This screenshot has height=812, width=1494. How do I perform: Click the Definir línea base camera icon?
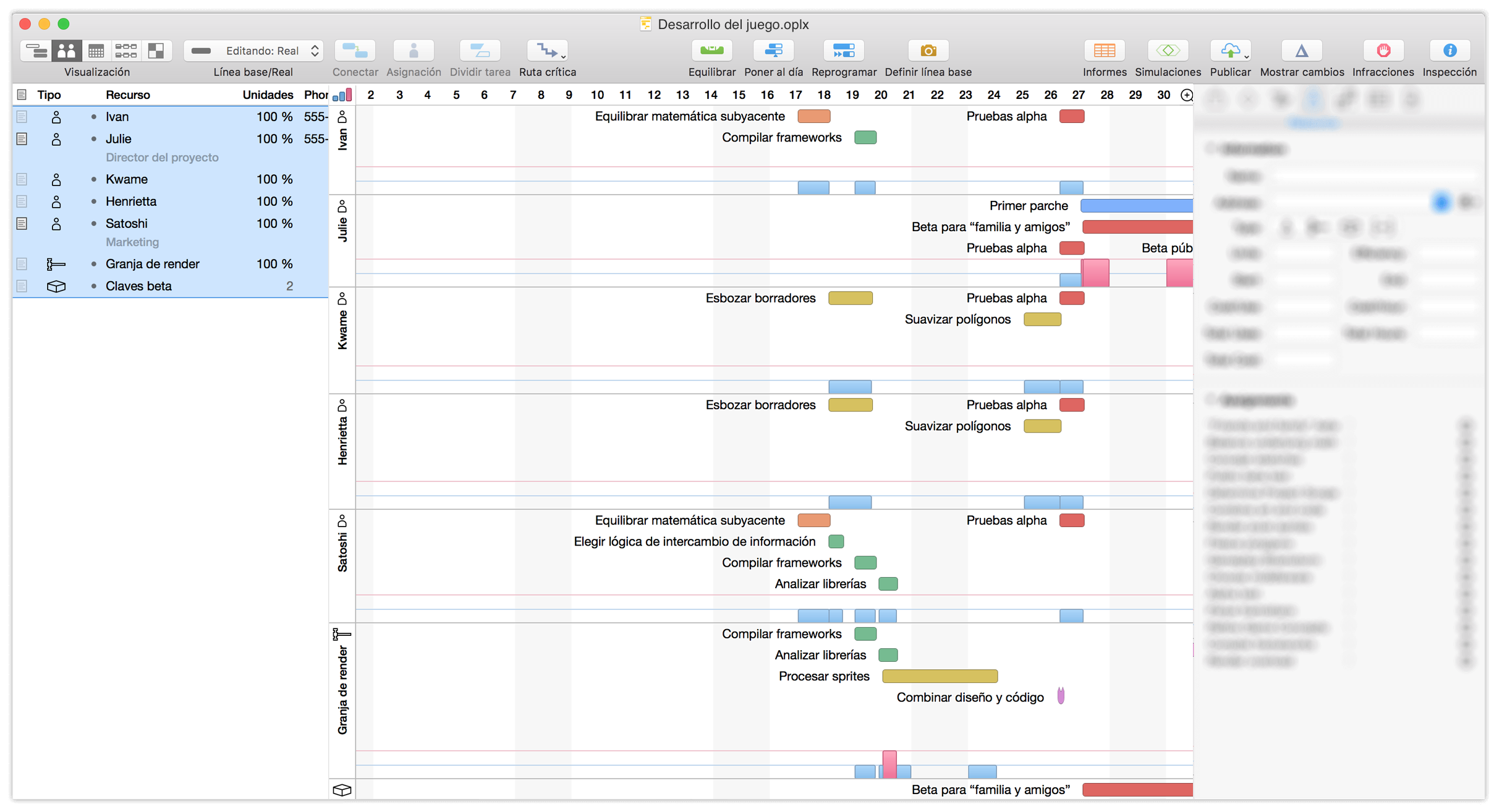pos(928,51)
